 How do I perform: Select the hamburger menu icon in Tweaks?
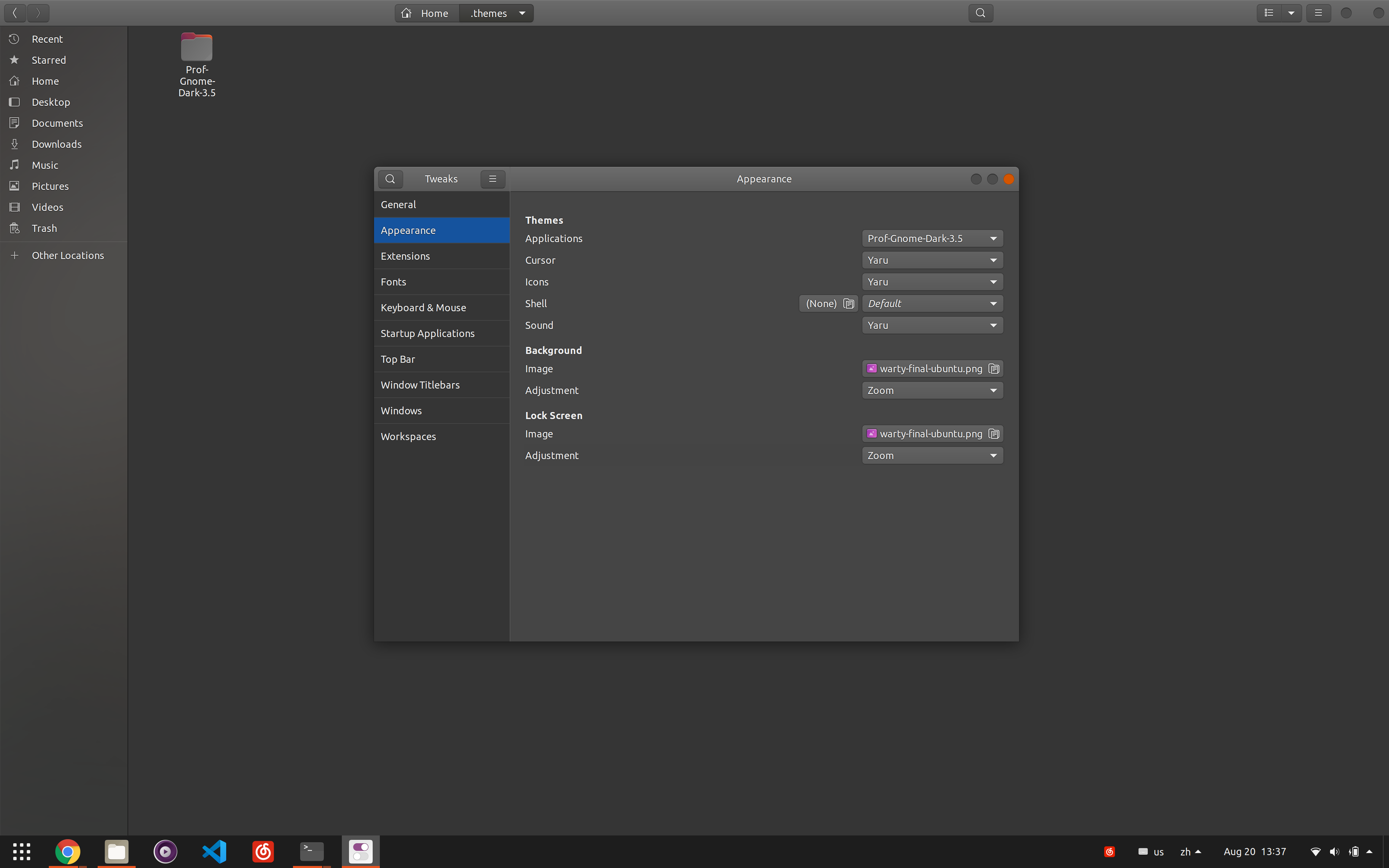(x=493, y=178)
